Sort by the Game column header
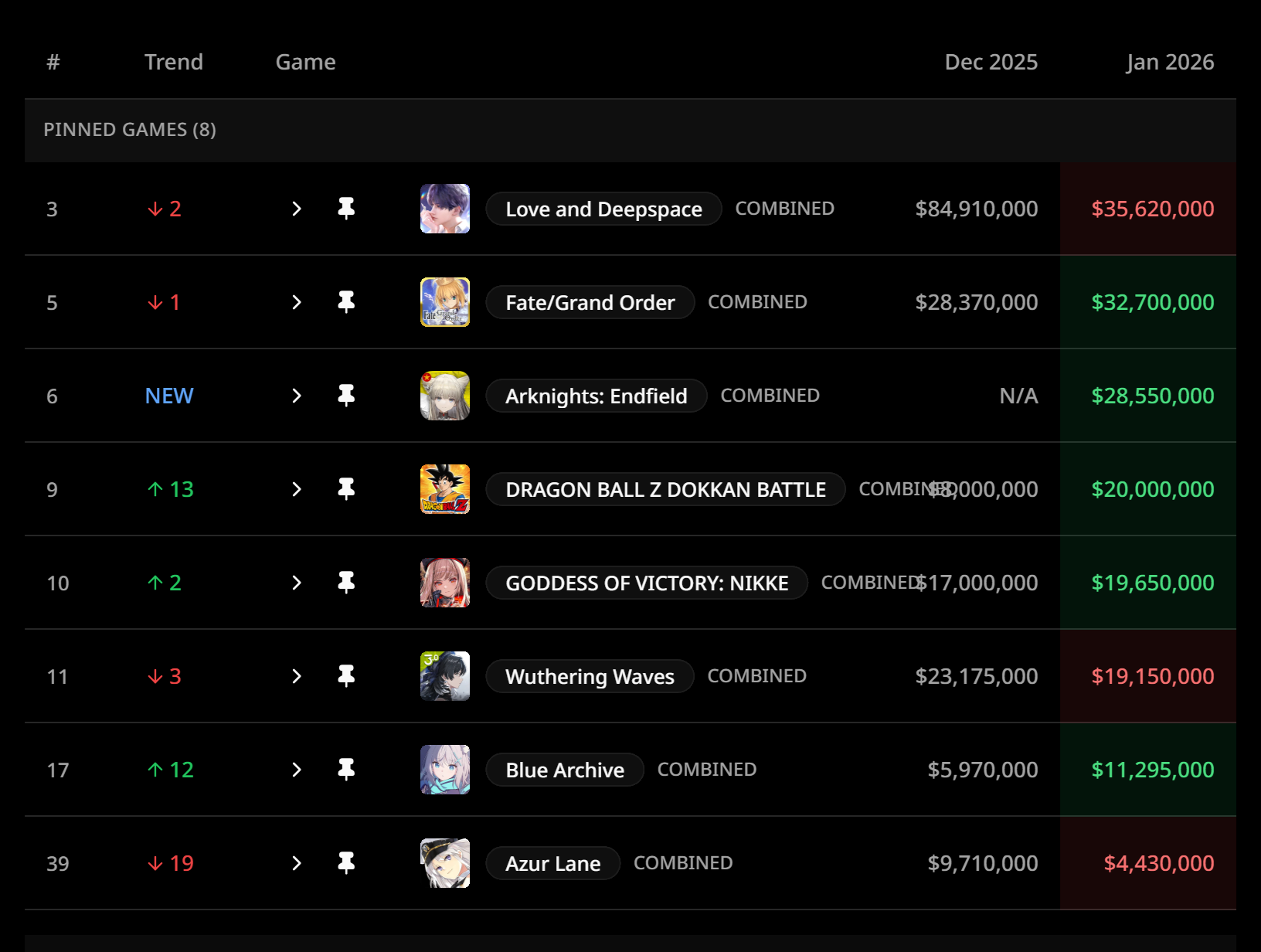The height and width of the screenshot is (952, 1261). [x=306, y=62]
